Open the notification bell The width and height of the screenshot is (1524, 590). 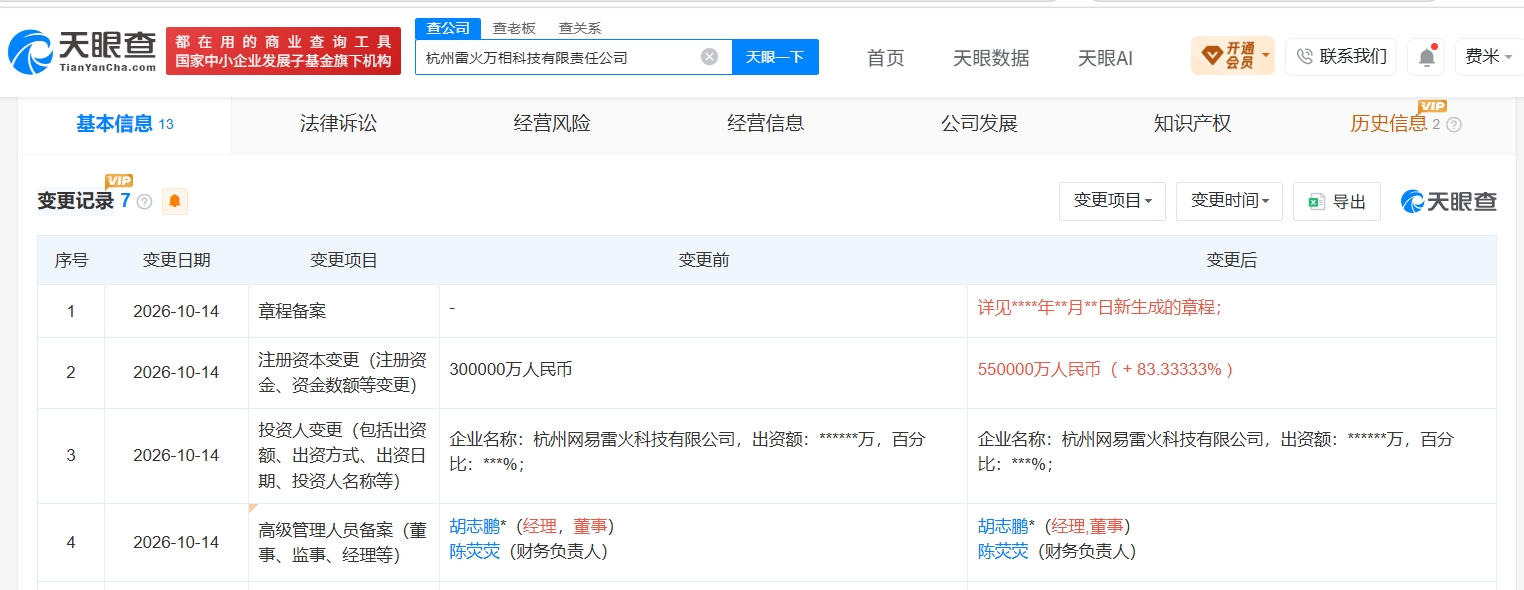coord(1426,57)
